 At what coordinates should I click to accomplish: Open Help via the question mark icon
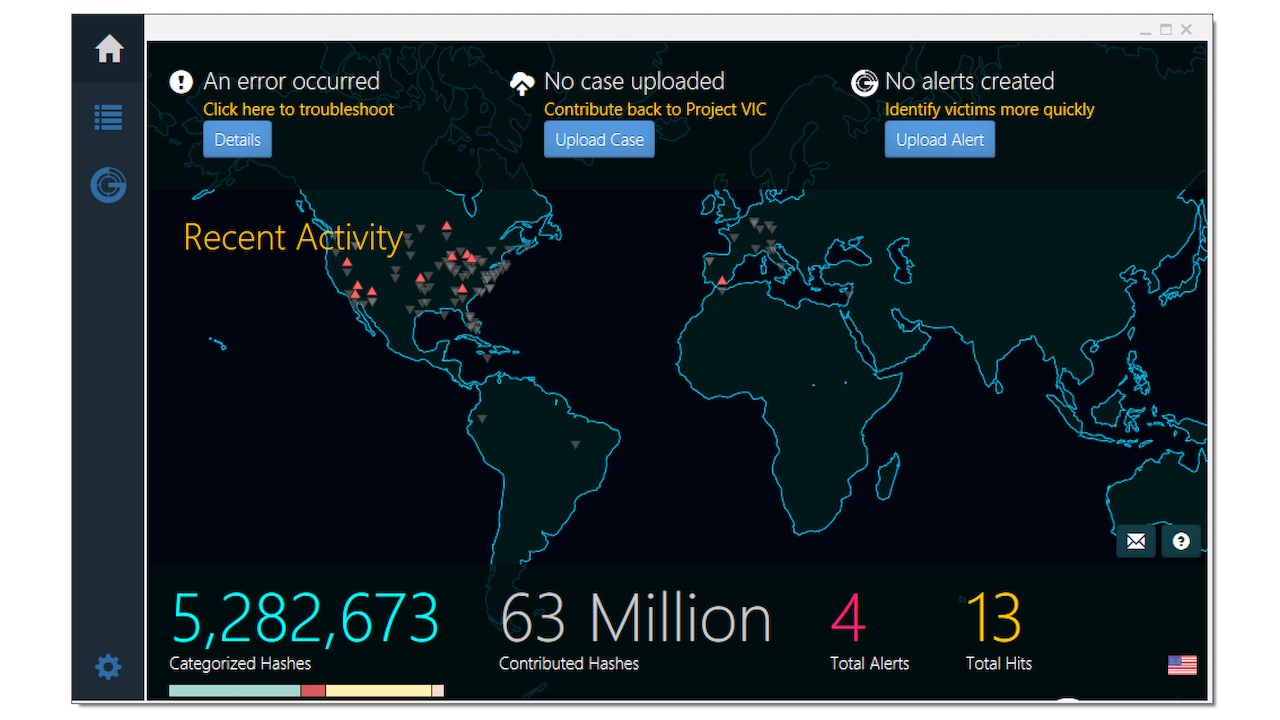[x=1181, y=541]
